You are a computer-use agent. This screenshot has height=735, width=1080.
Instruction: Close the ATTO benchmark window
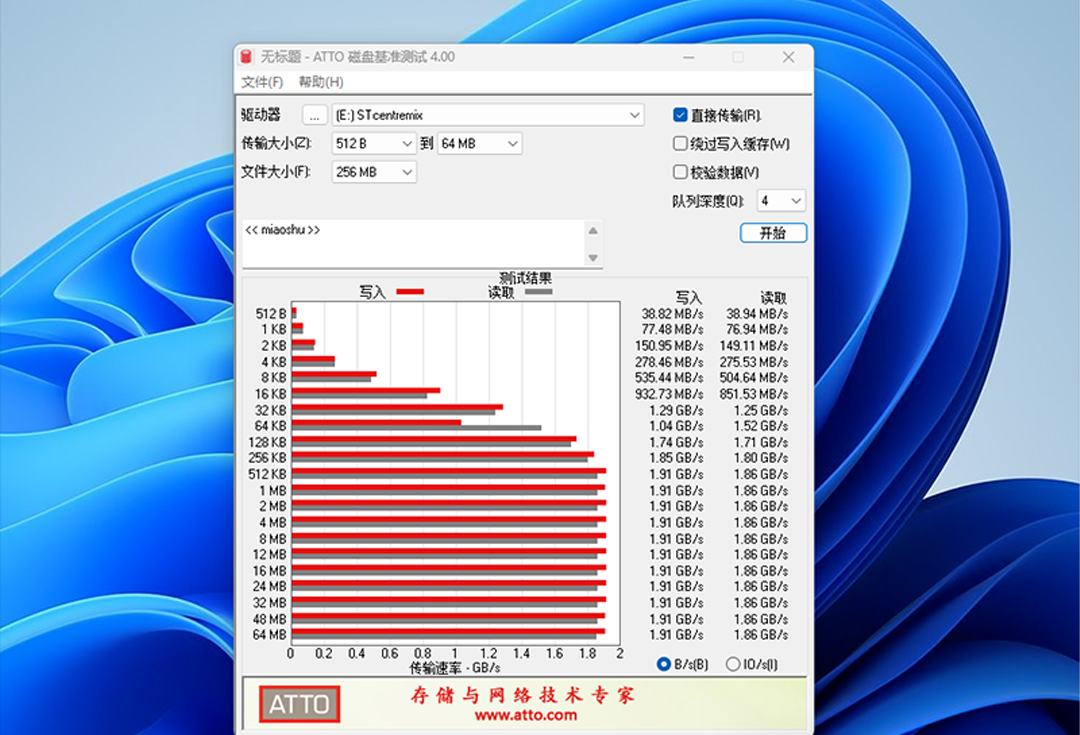788,57
